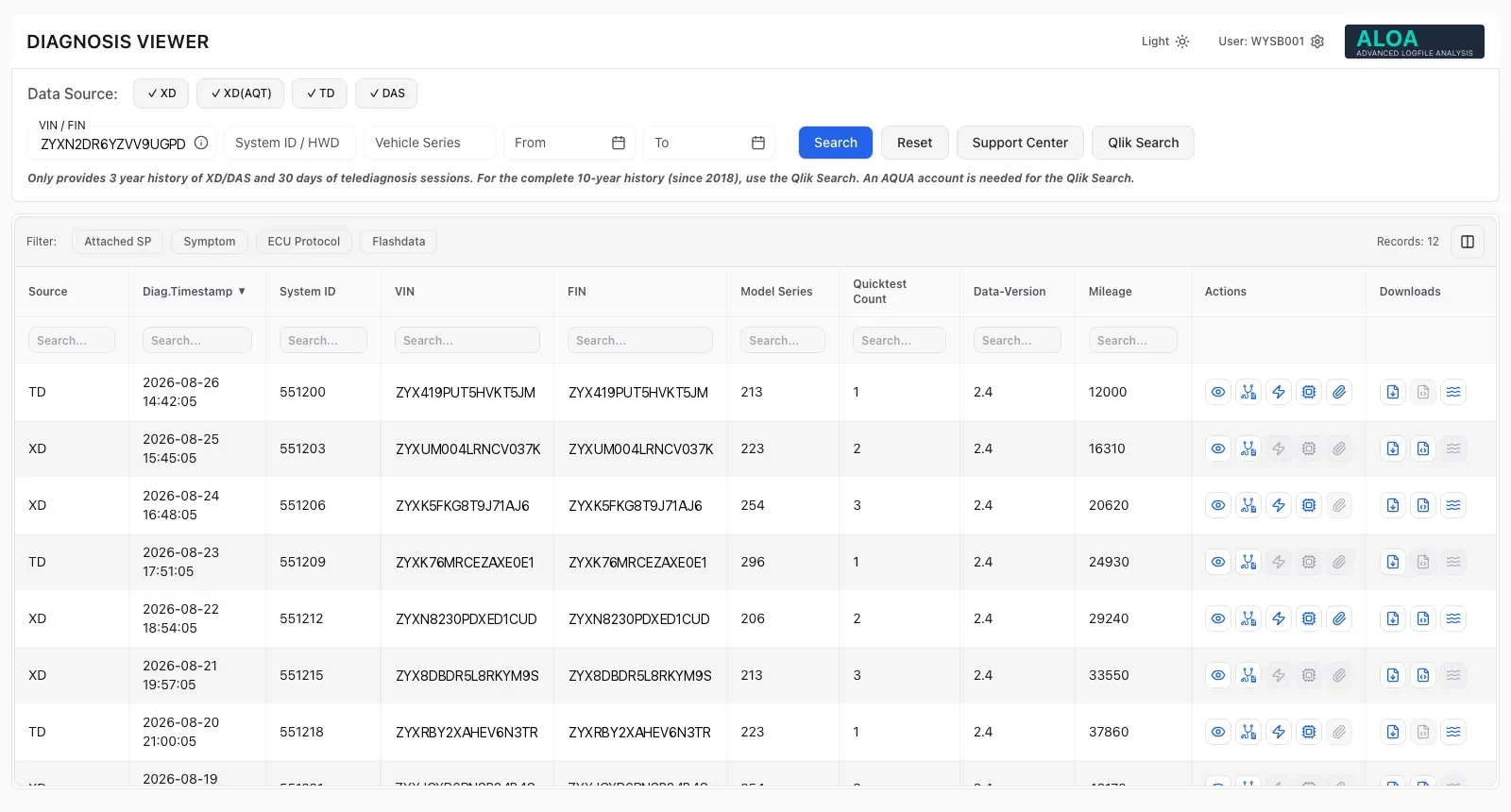1511x812 pixels.
Task: Open the column chooser beside Records count
Action: 1468,242
